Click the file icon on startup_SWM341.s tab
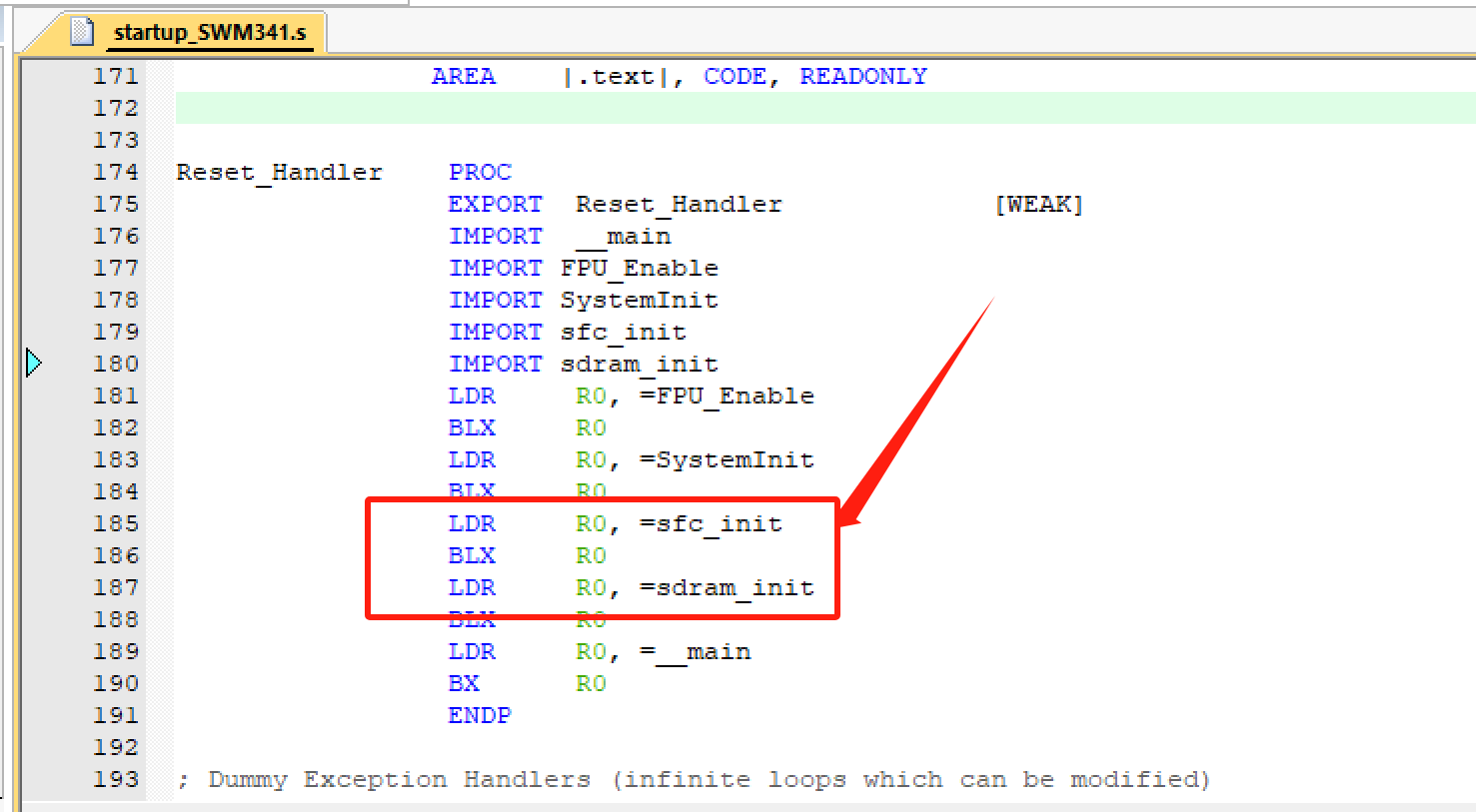Image resolution: width=1476 pixels, height=812 pixels. tap(82, 32)
